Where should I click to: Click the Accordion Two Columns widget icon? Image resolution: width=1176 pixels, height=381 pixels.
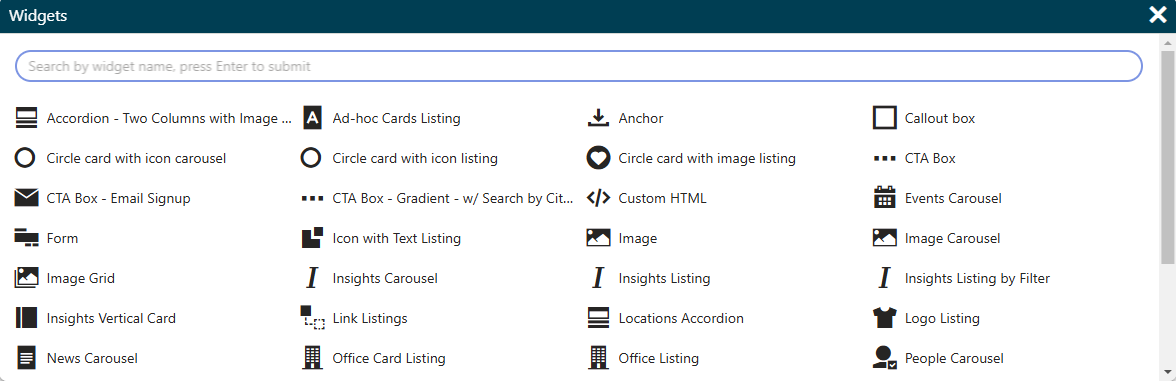pyautogui.click(x=26, y=118)
